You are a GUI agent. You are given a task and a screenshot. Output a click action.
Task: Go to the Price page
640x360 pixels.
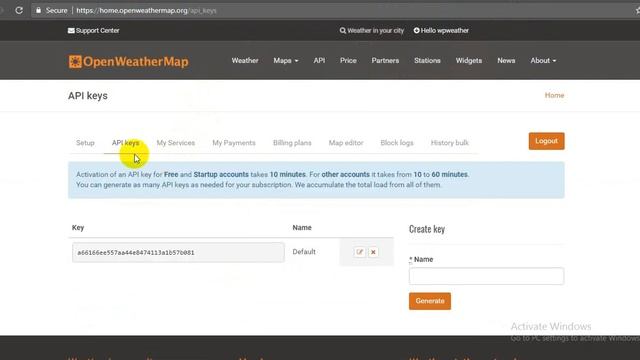(348, 60)
